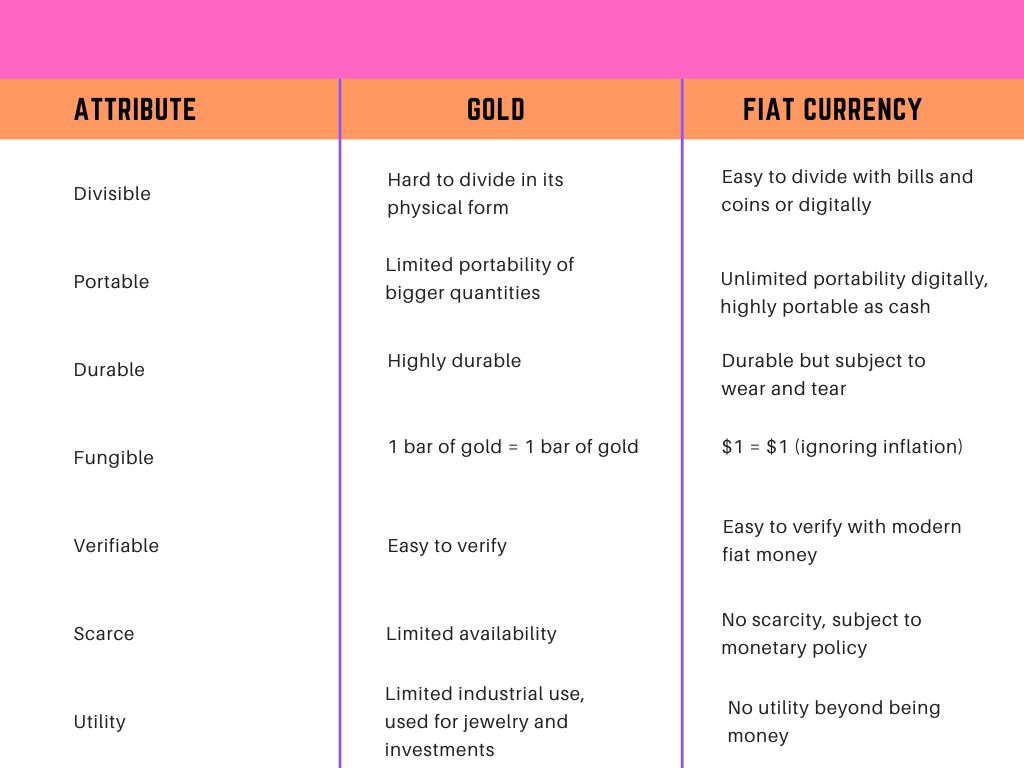Click 'Hard to divide in its physical form' text

click(x=475, y=193)
